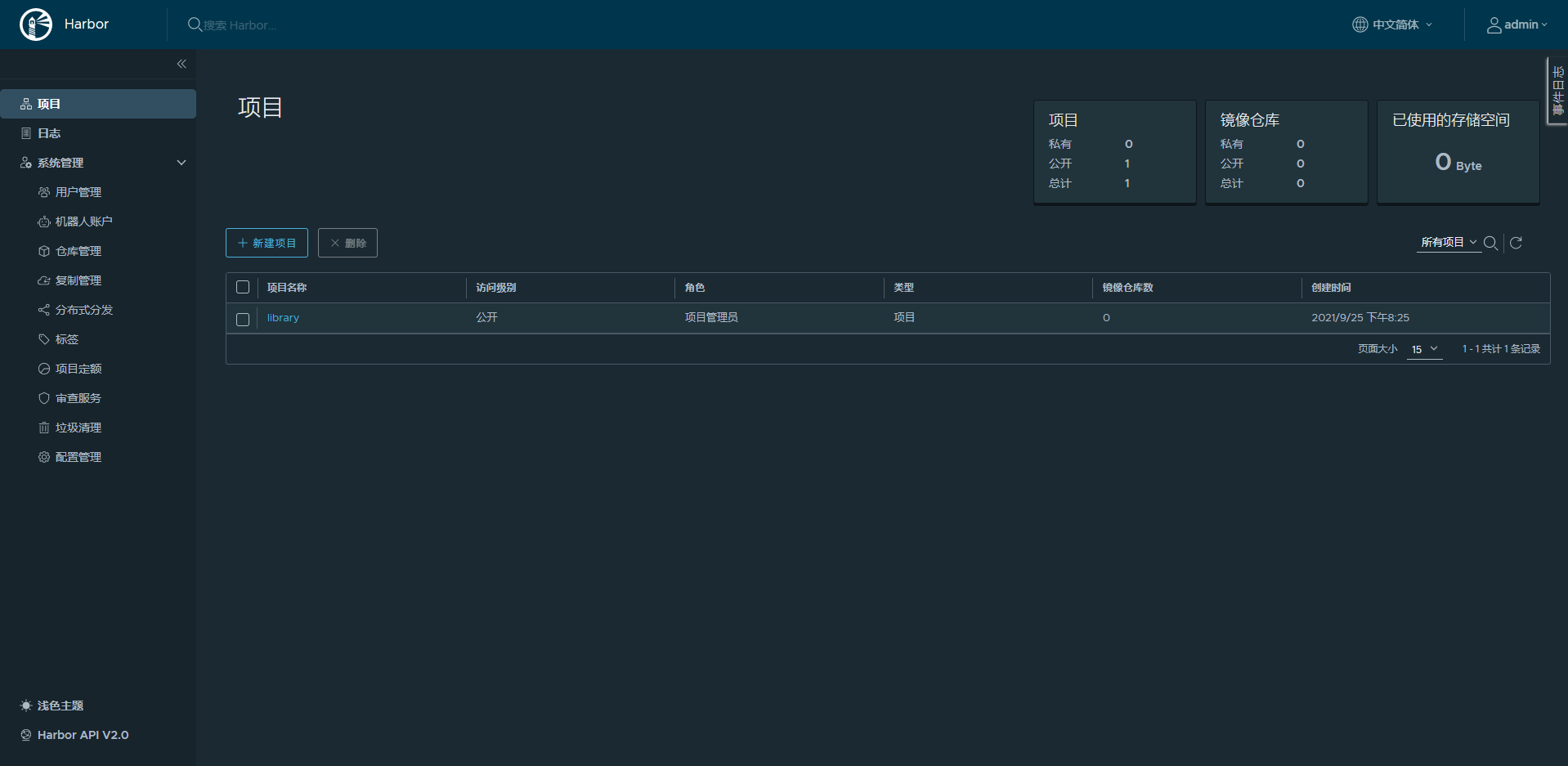Click the admin user avatar icon
1568x766 pixels.
(1494, 25)
